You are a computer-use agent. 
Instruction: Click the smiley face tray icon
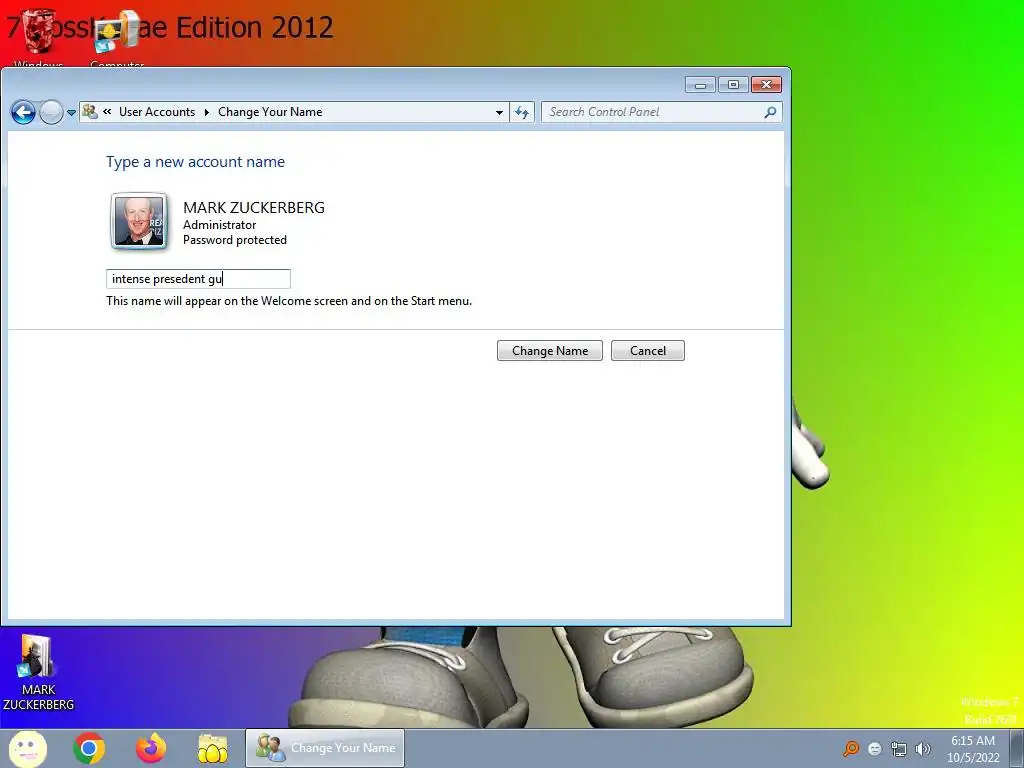click(x=875, y=749)
